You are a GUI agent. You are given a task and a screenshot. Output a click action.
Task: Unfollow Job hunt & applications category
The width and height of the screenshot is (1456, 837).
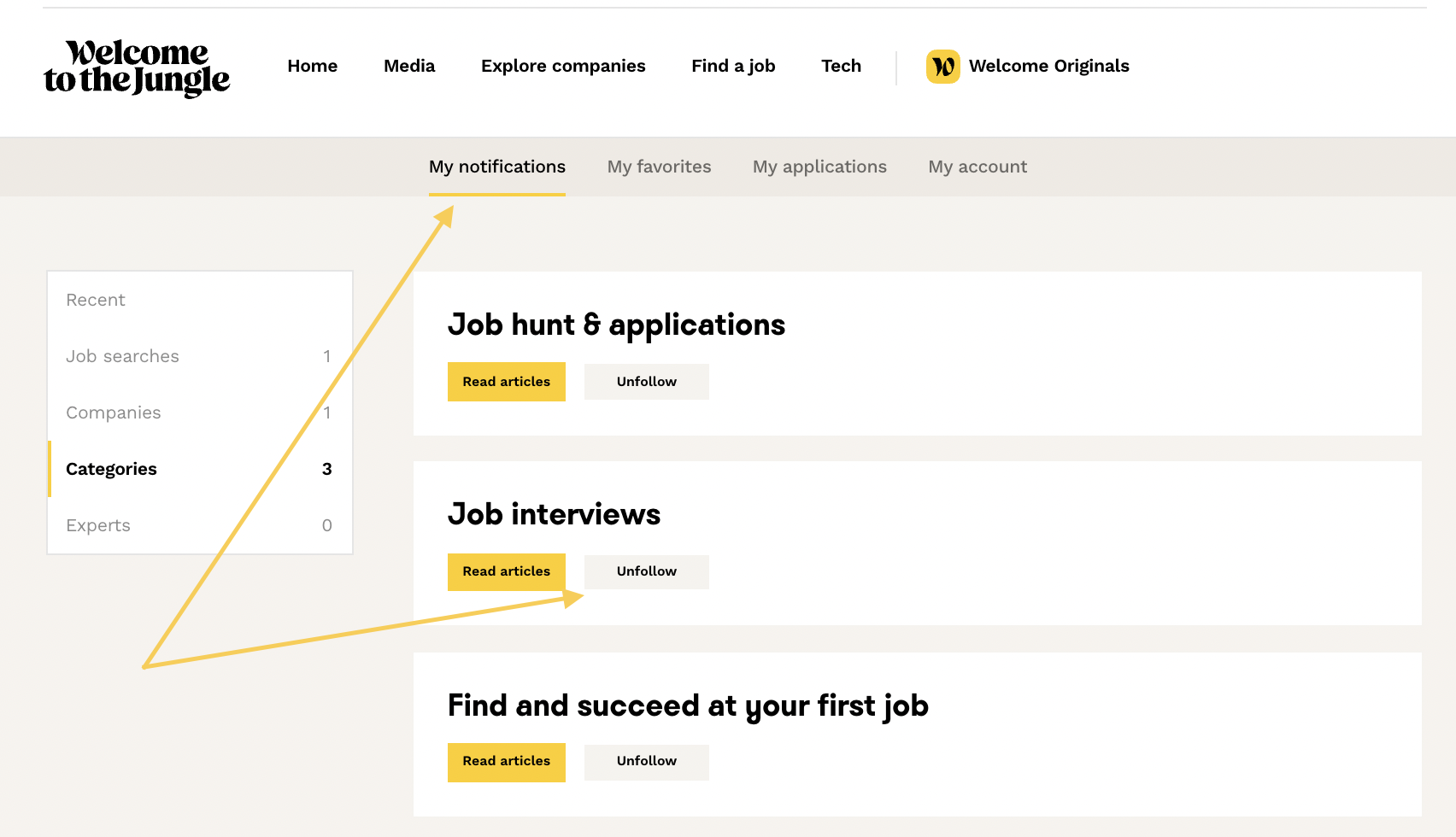646,382
